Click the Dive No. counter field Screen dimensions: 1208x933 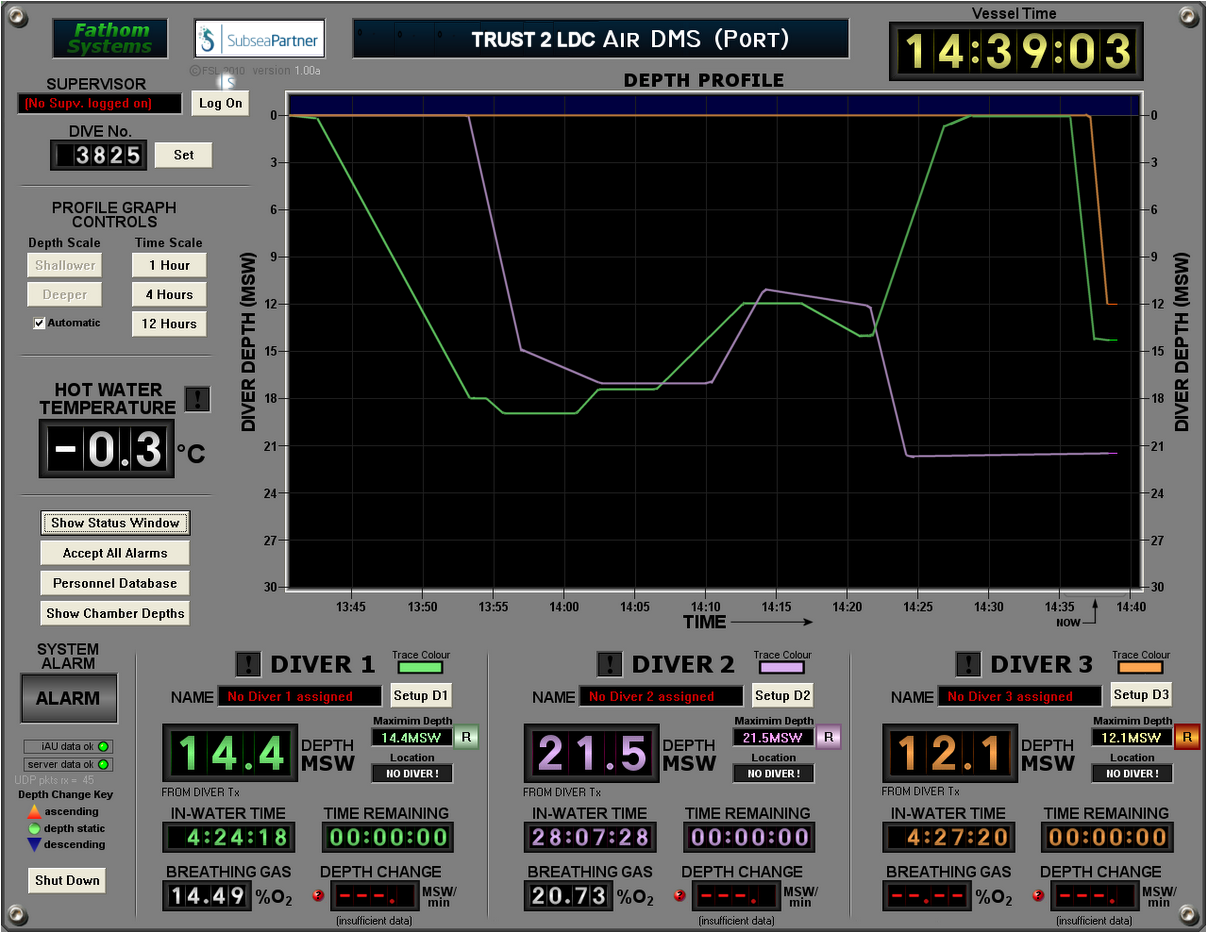(x=98, y=155)
